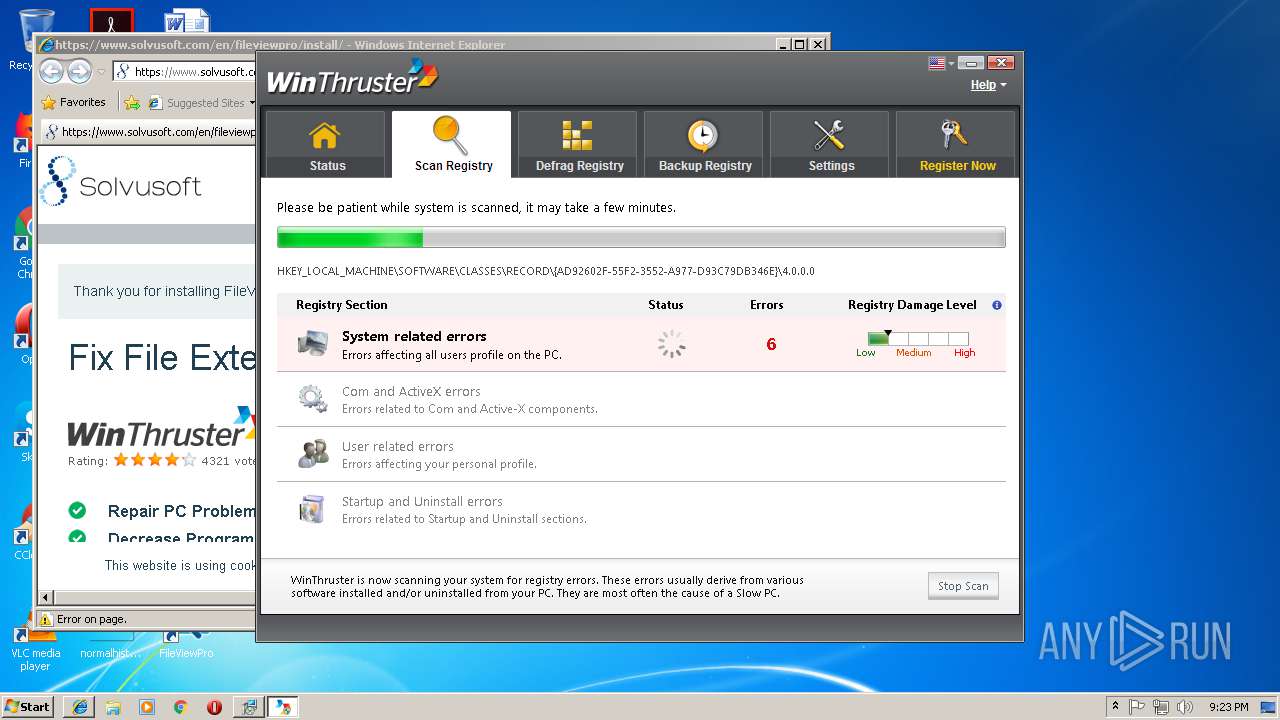The height and width of the screenshot is (720, 1280).
Task: Select the Com and ActiveX errors row
Action: tap(641, 399)
